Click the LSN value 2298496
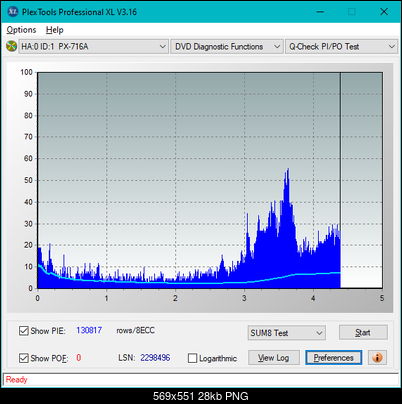402x404 pixels. tap(155, 358)
